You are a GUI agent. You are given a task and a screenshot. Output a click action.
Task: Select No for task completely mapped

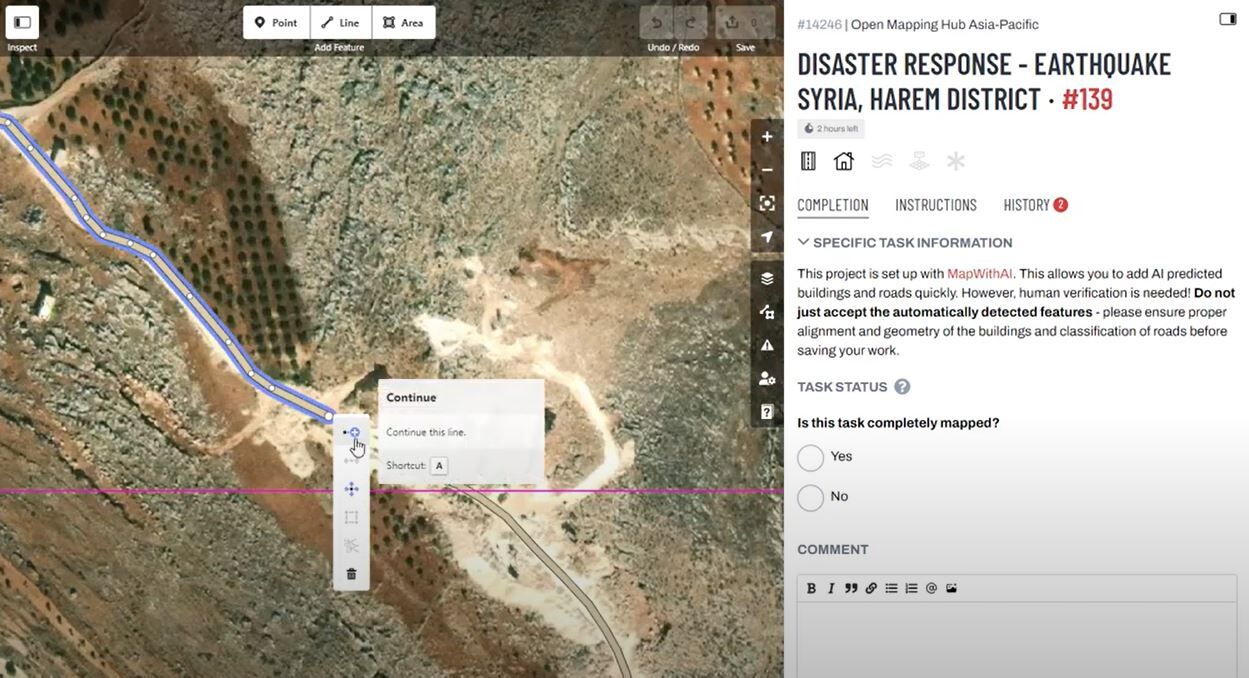click(811, 497)
